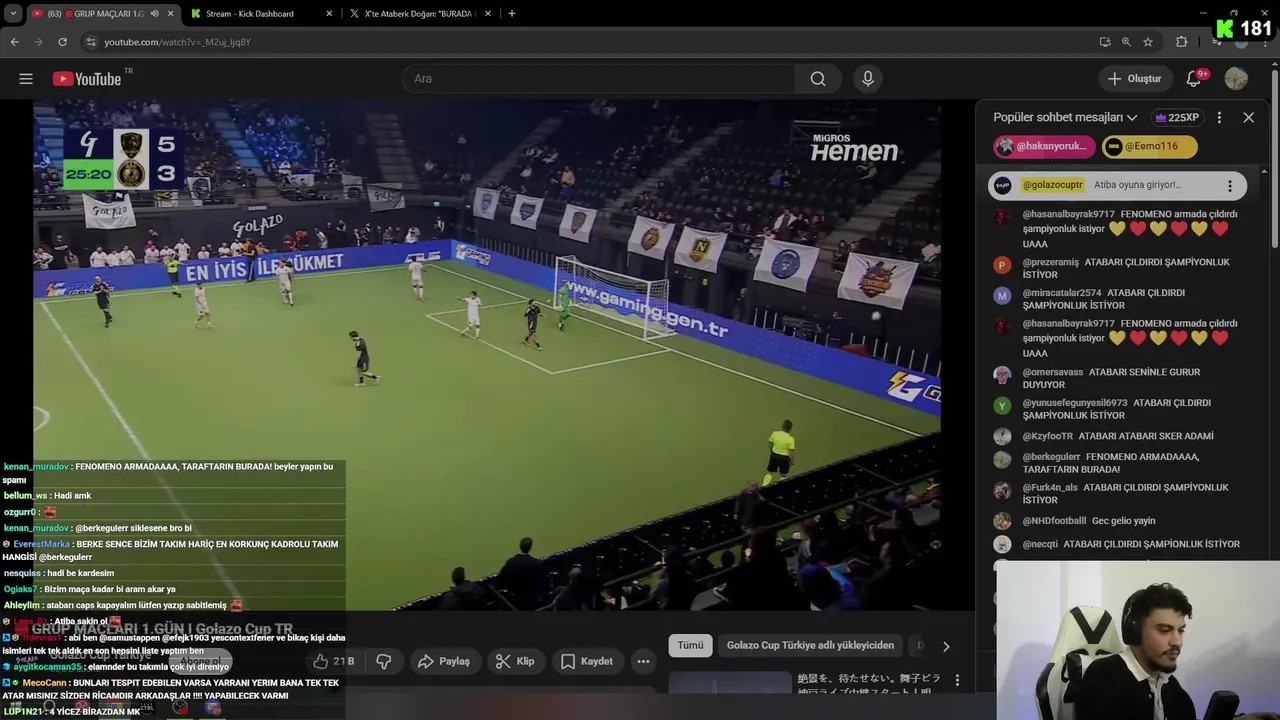Open the YouTube account avatar menu
The height and width of the screenshot is (720, 1280).
(1236, 79)
